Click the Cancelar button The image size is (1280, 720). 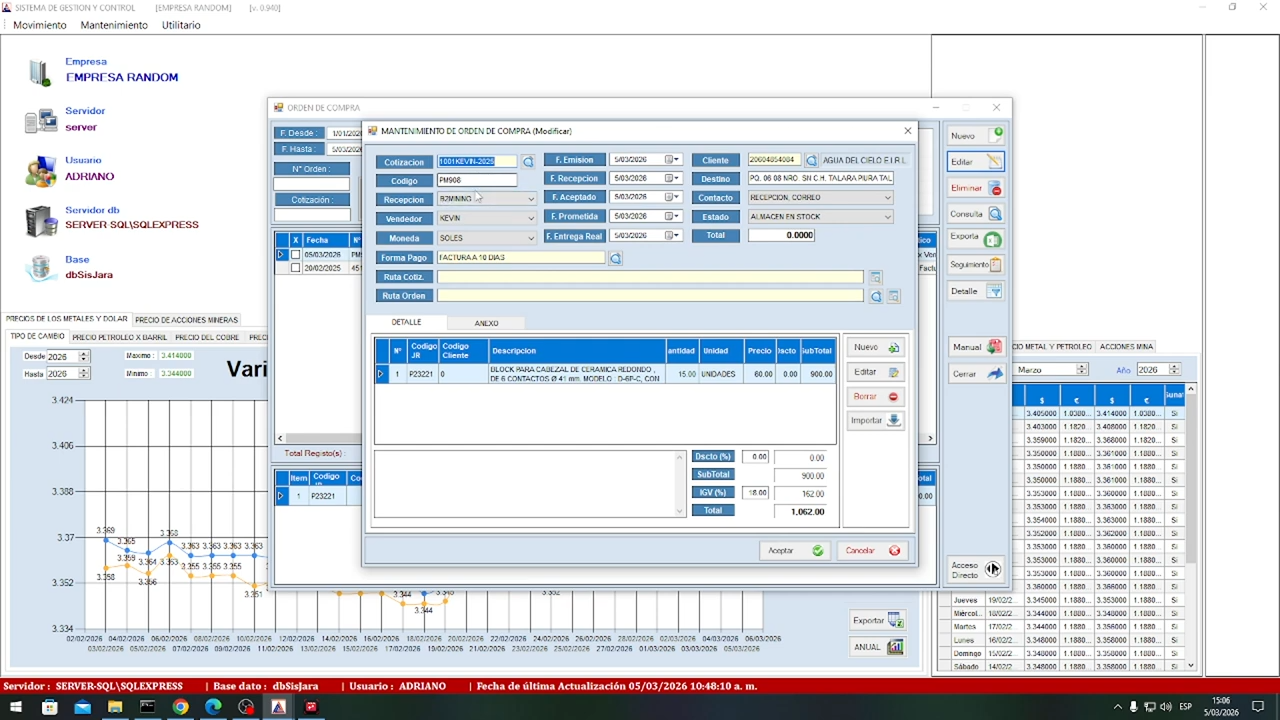[x=873, y=551]
